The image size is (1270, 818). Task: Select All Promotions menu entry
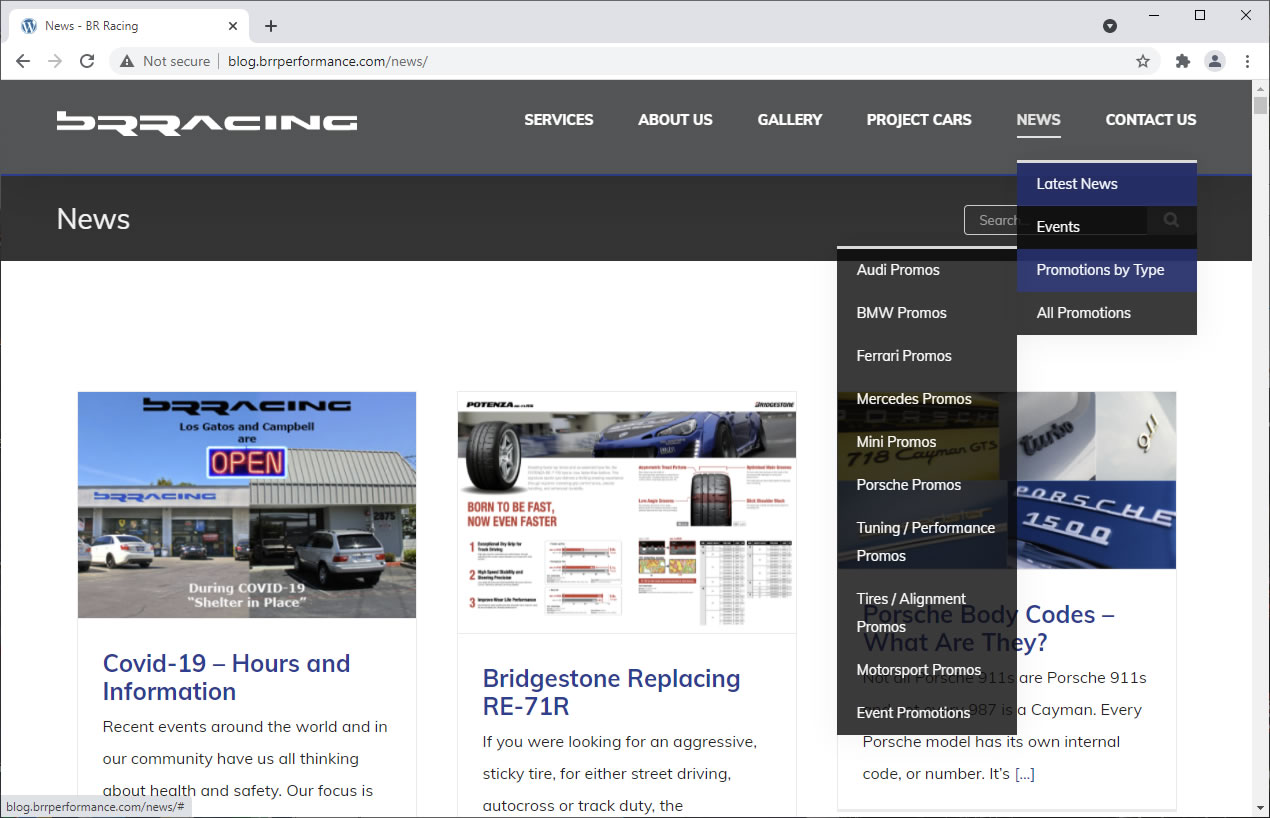[x=1083, y=313]
